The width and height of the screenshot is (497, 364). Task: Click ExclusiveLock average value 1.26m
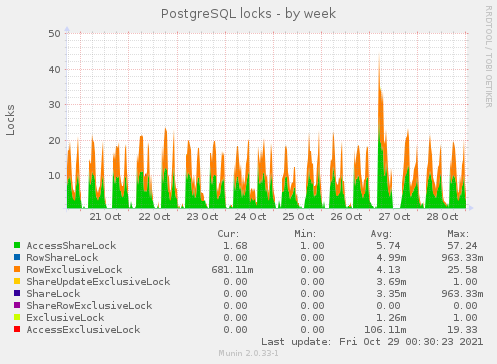pyautogui.click(x=391, y=318)
